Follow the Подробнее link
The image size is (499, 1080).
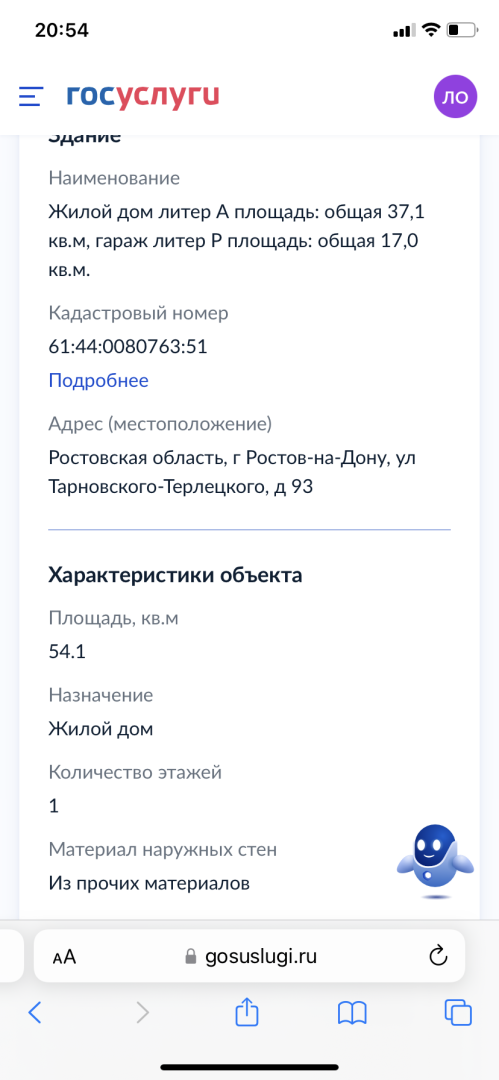tap(99, 380)
